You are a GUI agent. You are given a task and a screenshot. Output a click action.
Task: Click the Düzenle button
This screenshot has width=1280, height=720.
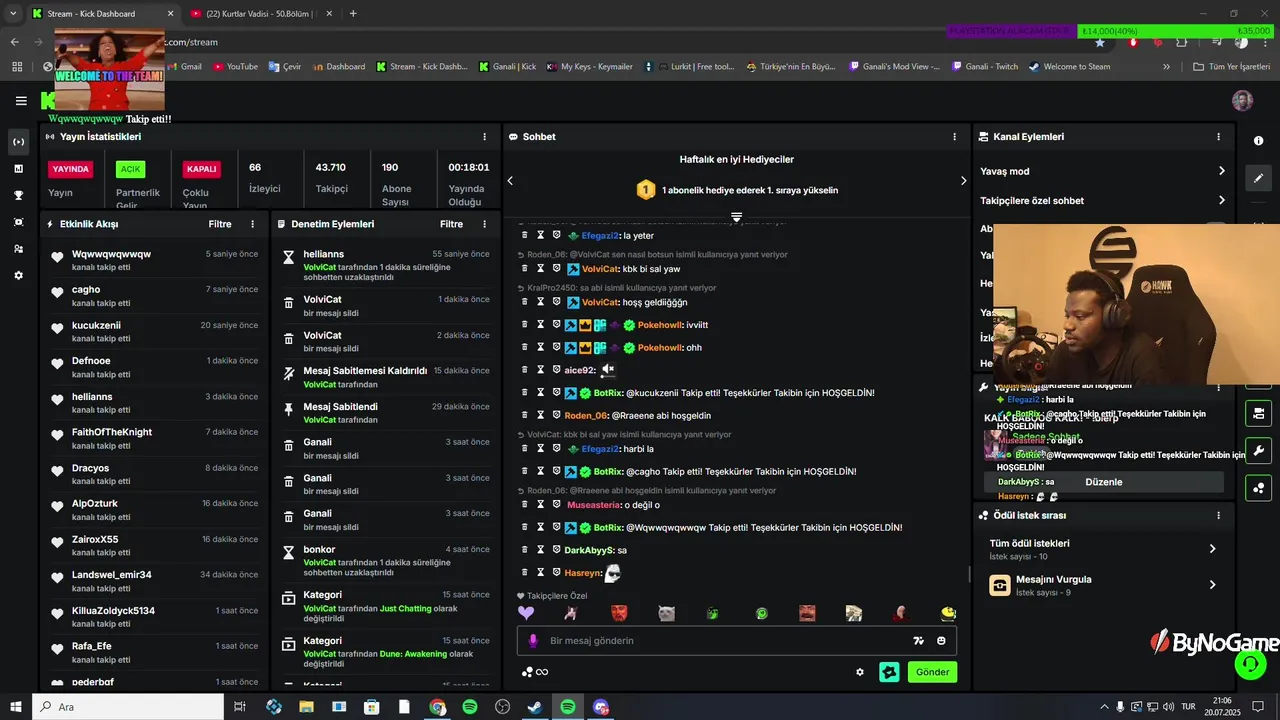tap(1104, 482)
